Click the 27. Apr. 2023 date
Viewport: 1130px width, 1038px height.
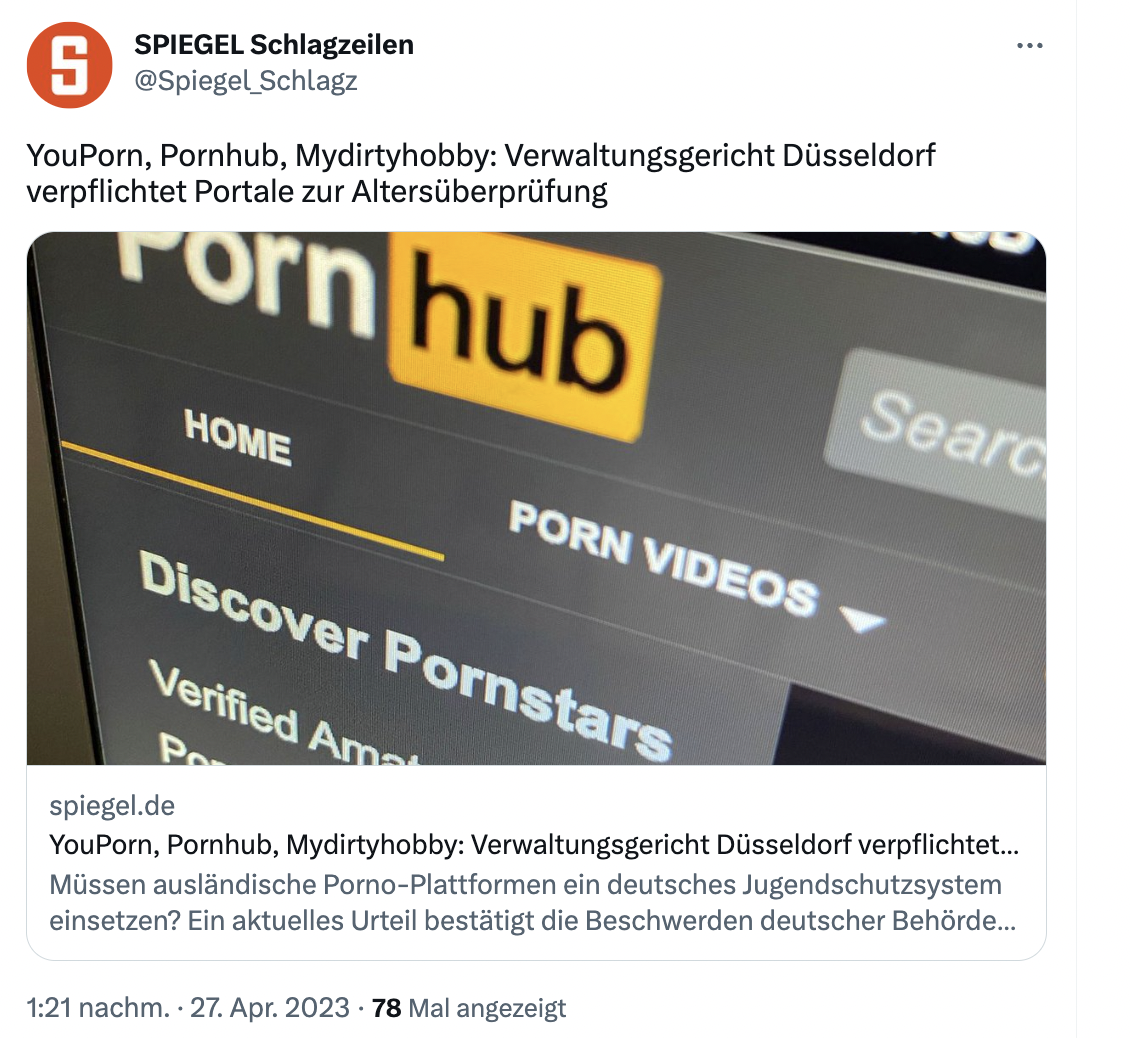[x=270, y=1008]
